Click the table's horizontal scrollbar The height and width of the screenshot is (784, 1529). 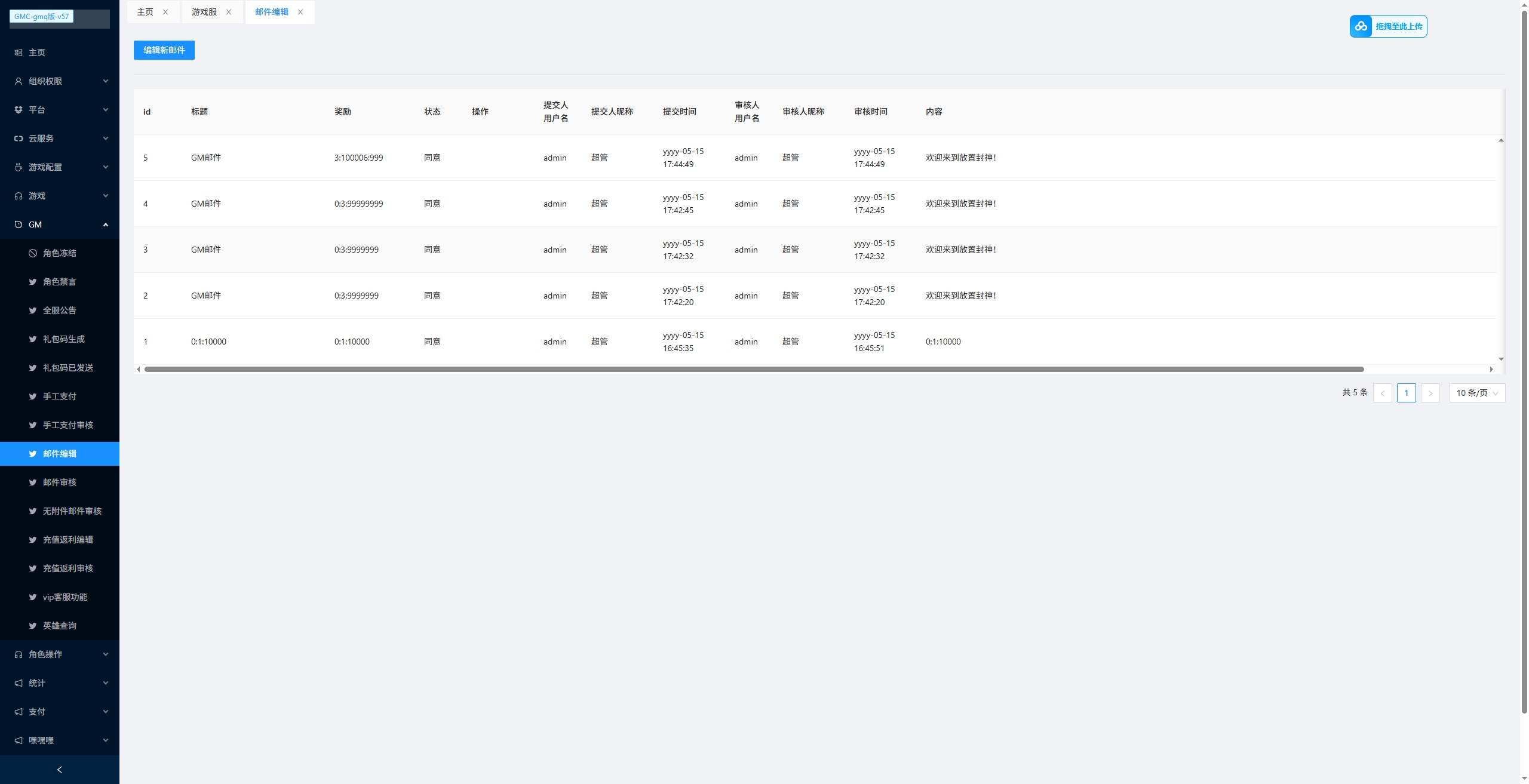[754, 369]
